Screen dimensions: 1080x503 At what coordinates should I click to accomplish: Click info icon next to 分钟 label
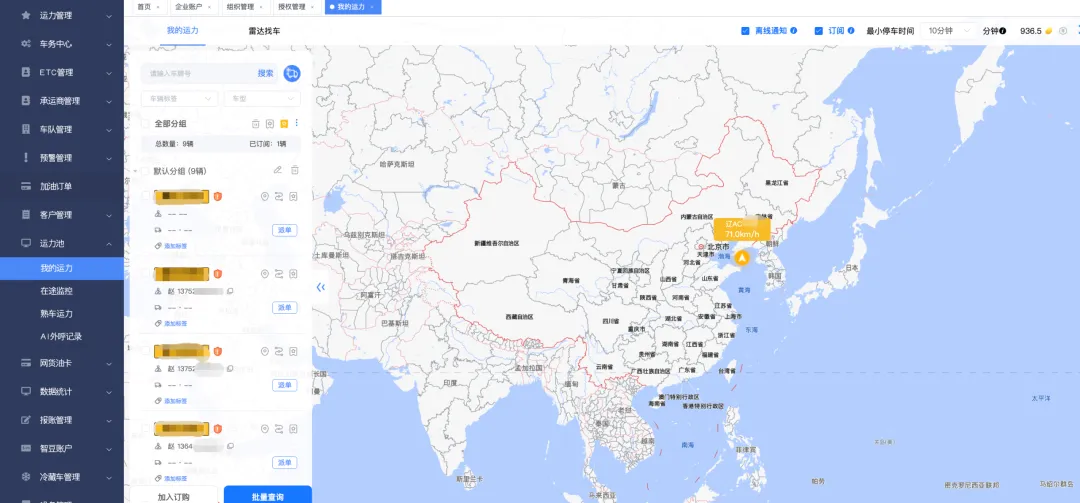tap(1003, 31)
